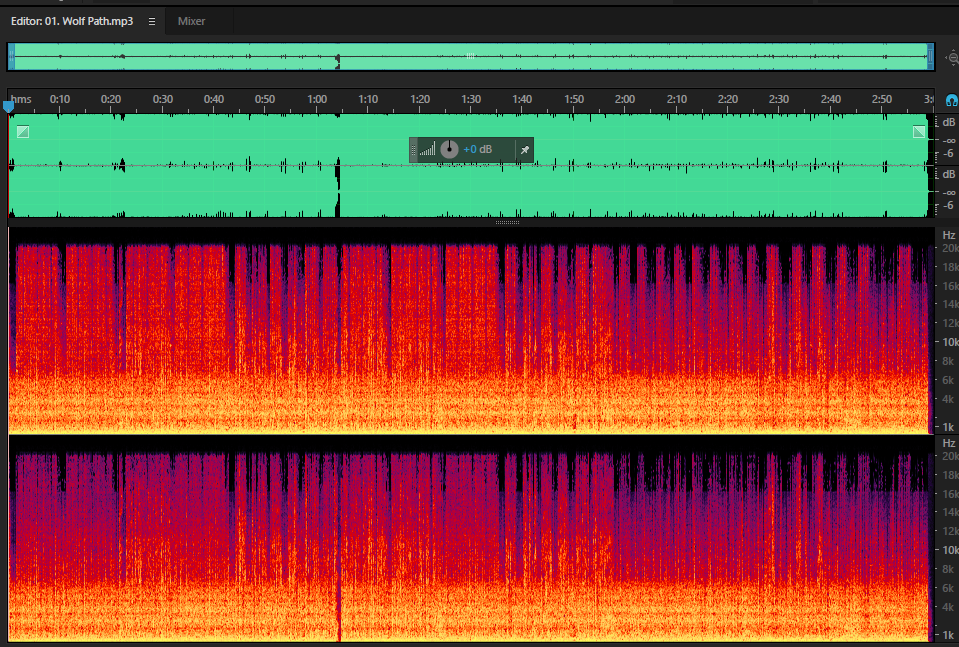Click the 0:30 mark on the ruler
The width and height of the screenshot is (959, 647).
[163, 99]
